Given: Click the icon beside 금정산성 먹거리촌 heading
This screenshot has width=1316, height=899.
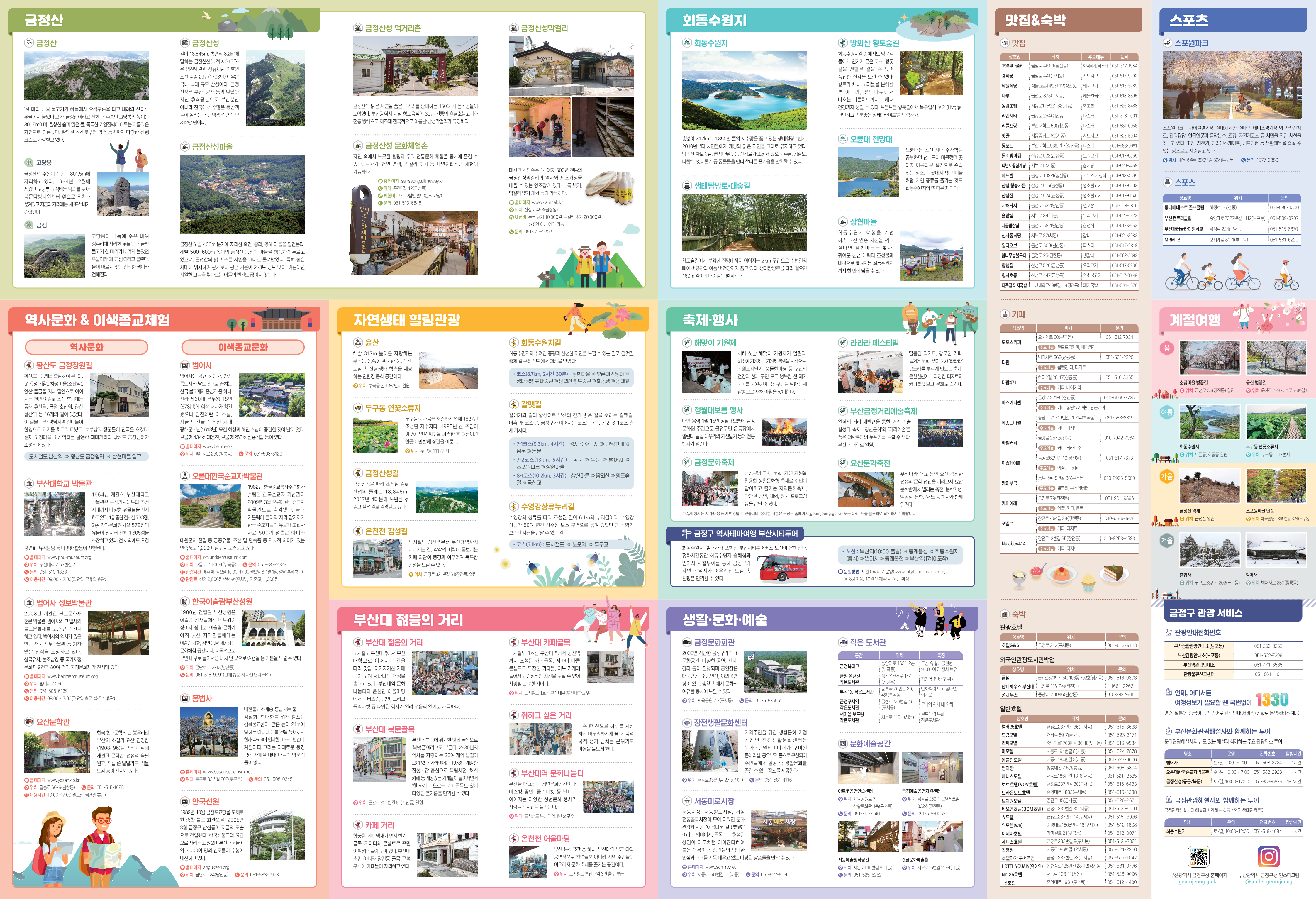Looking at the screenshot, I should (x=358, y=28).
